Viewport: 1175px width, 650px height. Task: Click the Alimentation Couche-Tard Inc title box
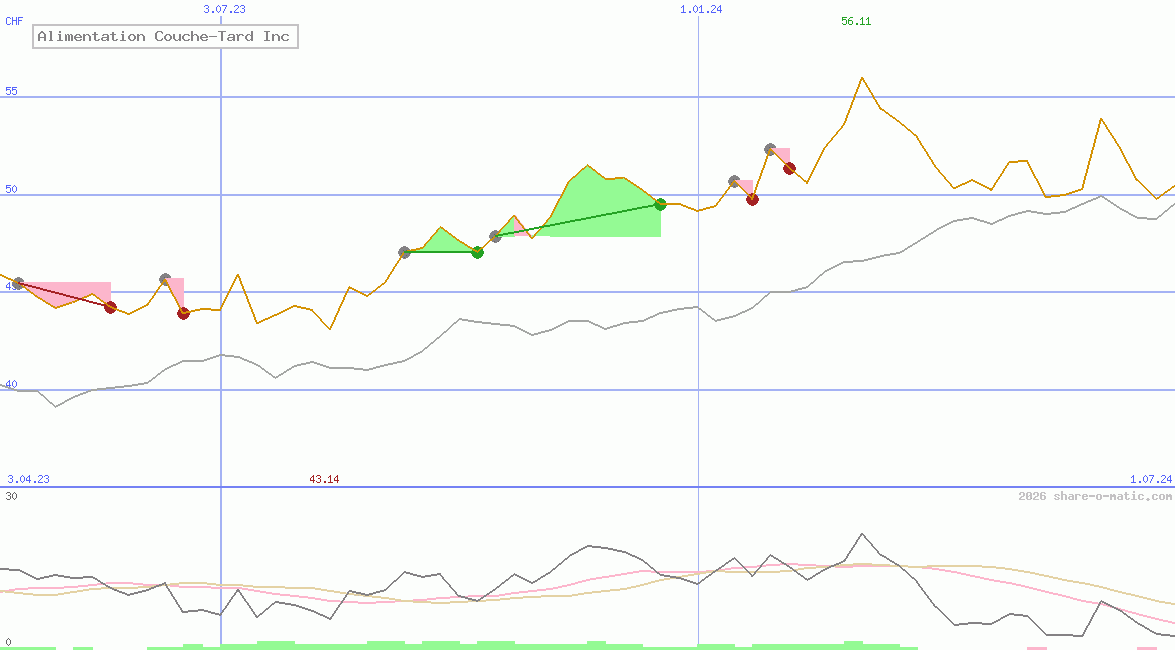coord(165,37)
